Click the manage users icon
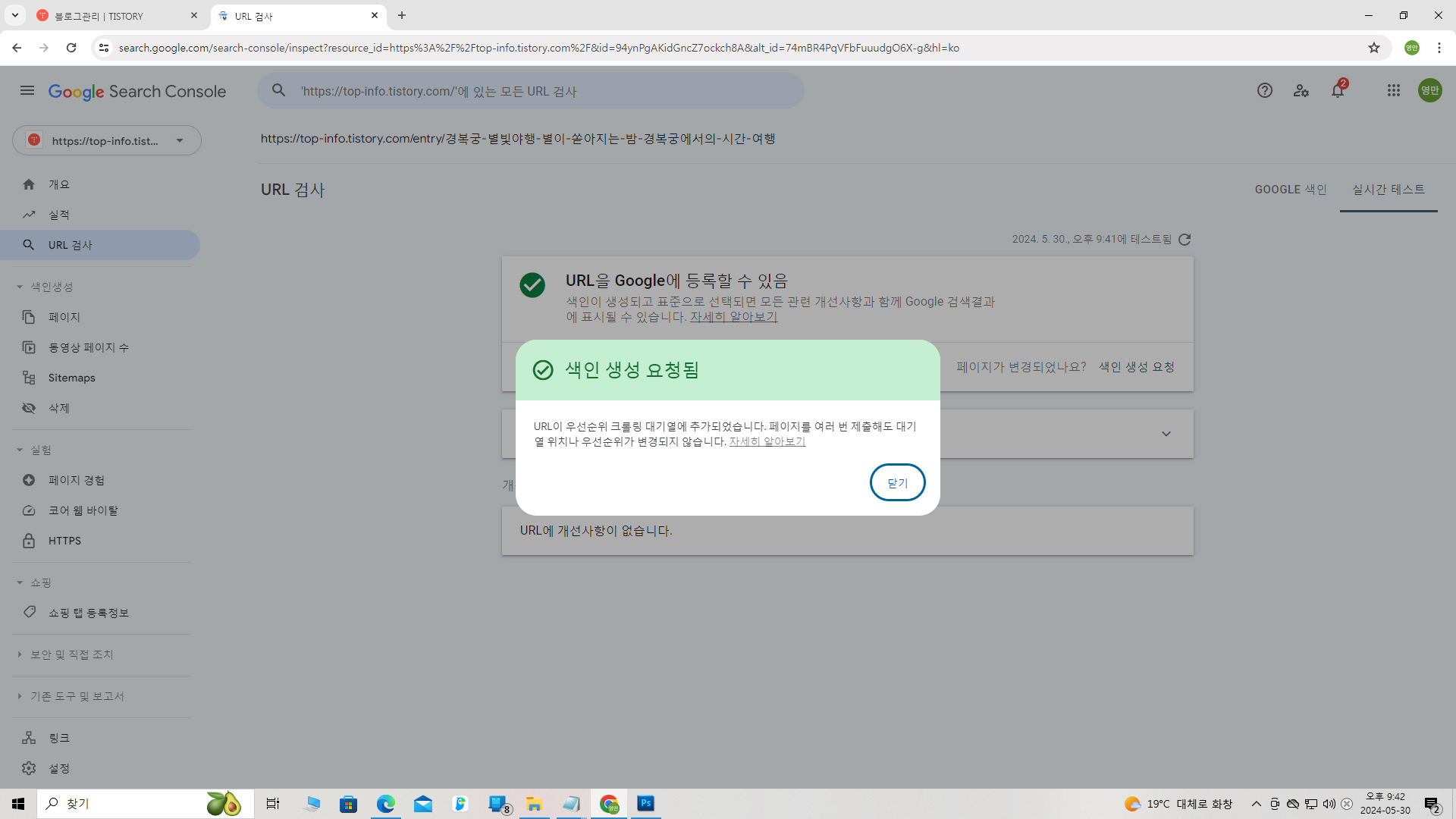 1301,91
